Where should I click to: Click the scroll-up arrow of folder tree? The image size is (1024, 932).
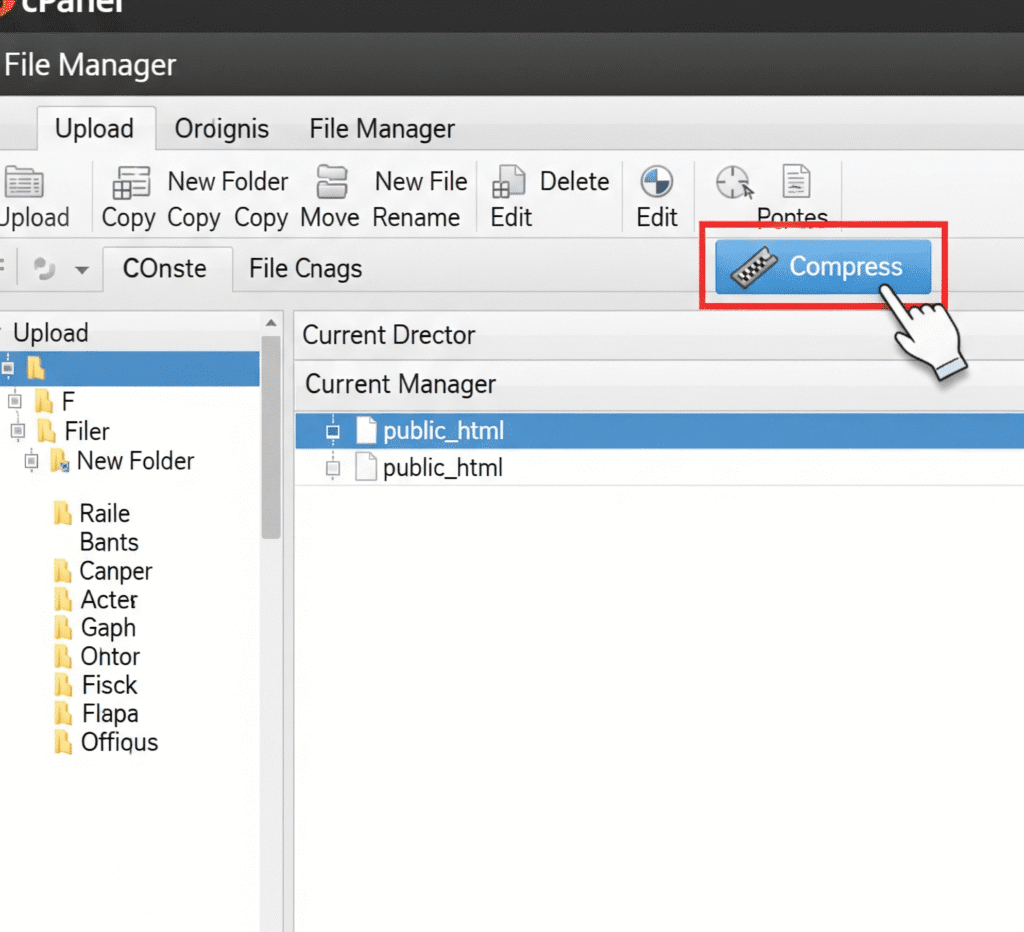pos(271,323)
